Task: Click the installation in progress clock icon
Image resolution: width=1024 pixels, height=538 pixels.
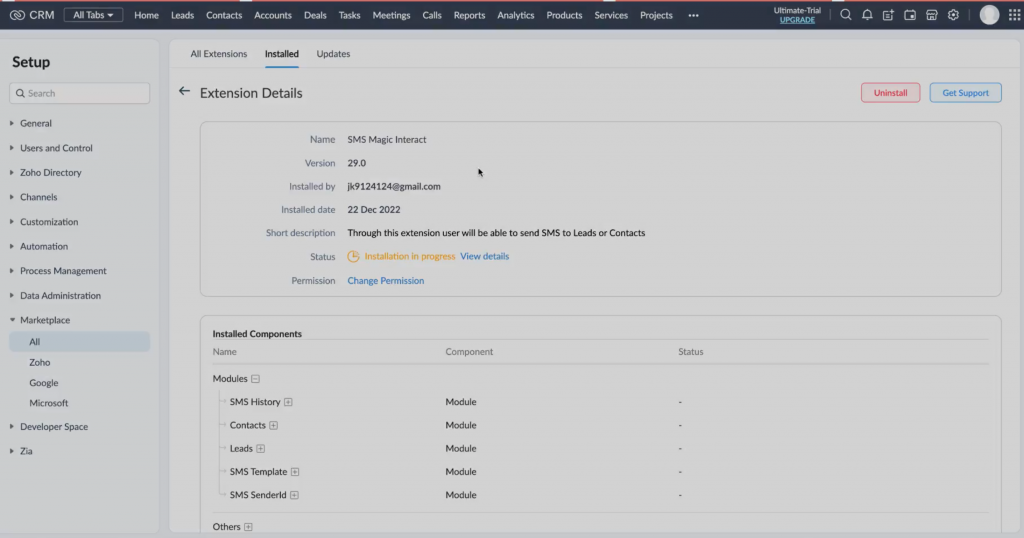Action: [x=353, y=257]
